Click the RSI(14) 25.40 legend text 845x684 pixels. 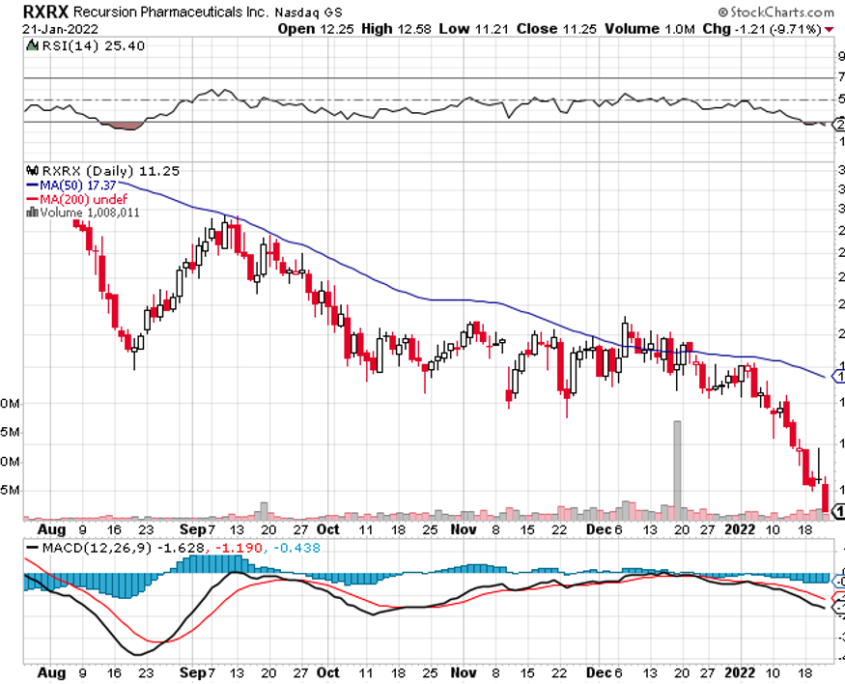click(93, 46)
